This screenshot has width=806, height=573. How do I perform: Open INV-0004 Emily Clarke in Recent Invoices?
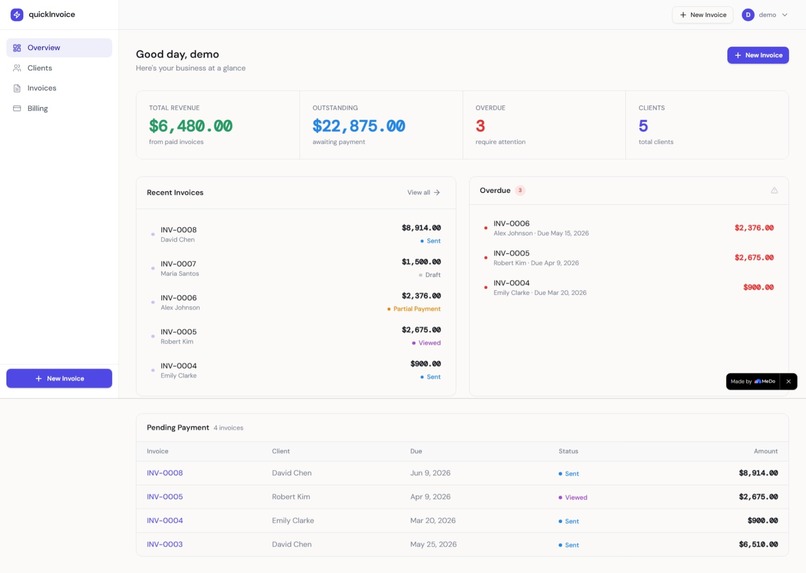tap(296, 369)
